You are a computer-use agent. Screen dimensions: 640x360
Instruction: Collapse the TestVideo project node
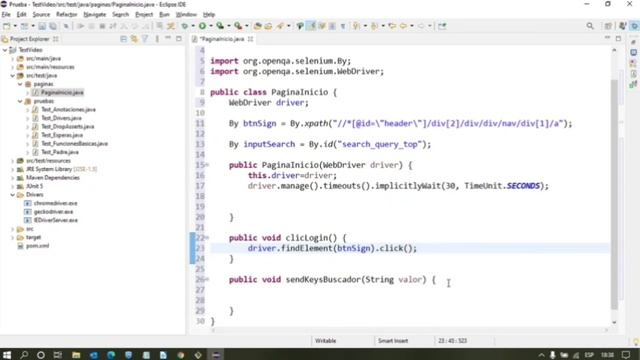coord(5,50)
